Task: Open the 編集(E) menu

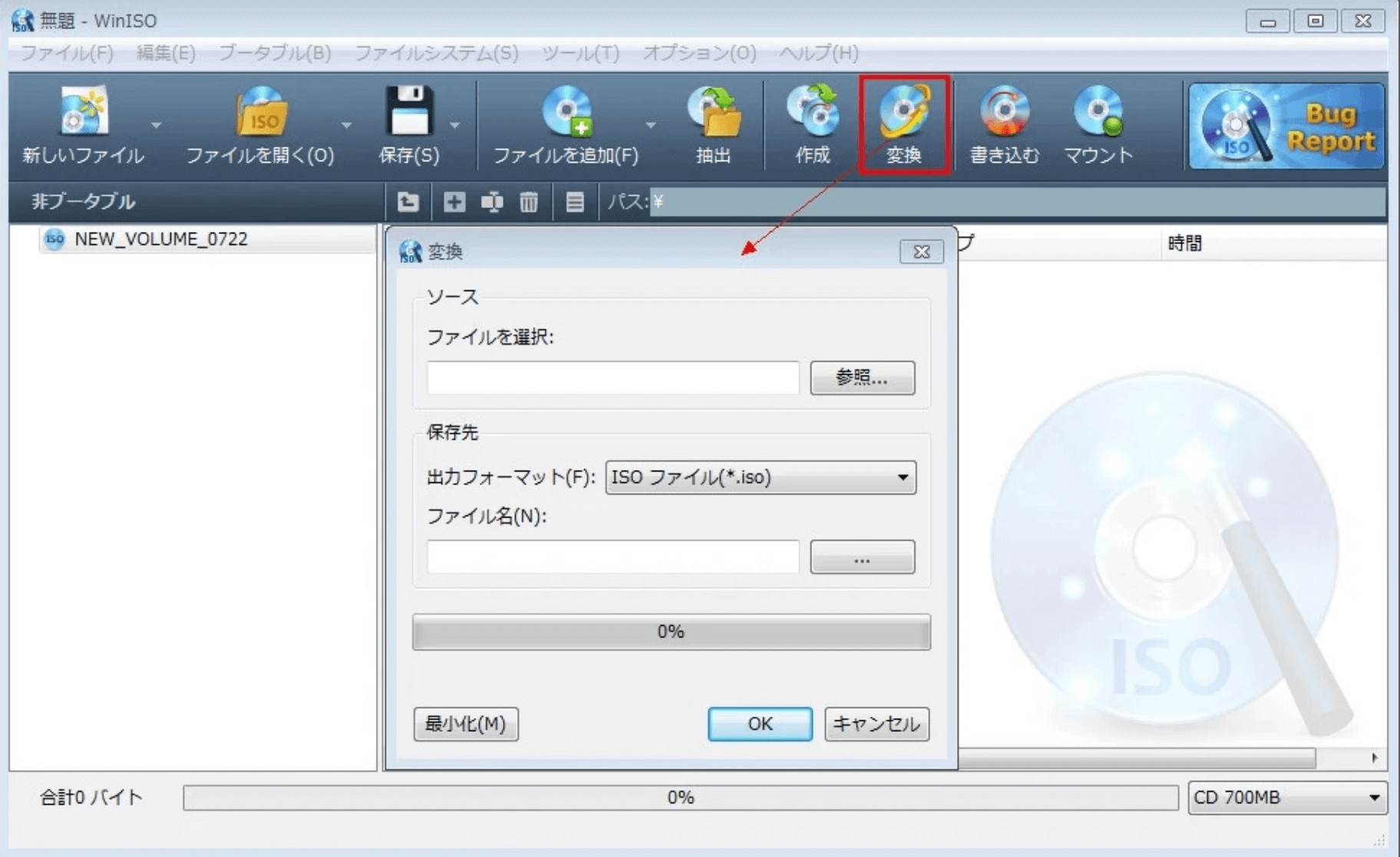Action: point(166,53)
